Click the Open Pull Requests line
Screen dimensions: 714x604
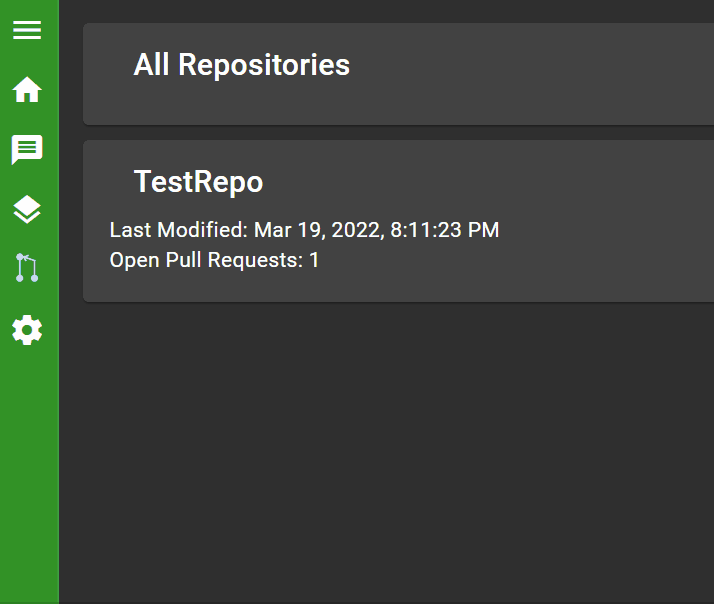(214, 260)
